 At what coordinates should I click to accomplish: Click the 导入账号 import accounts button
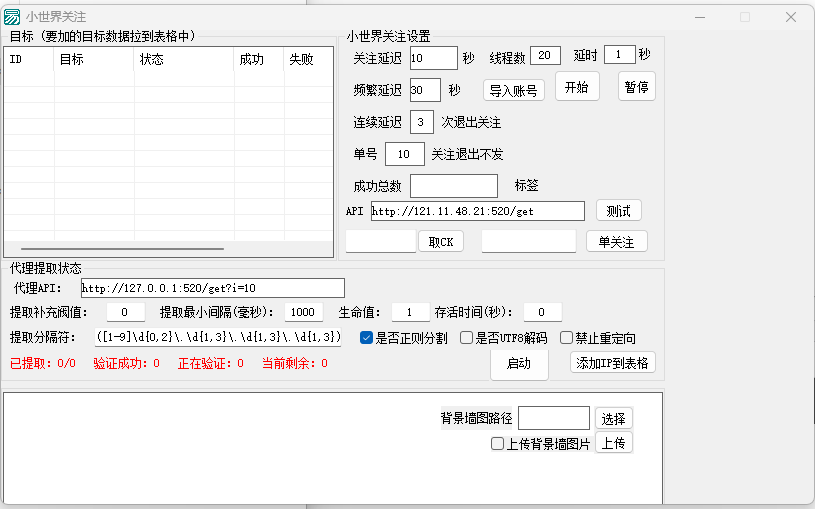click(x=513, y=91)
